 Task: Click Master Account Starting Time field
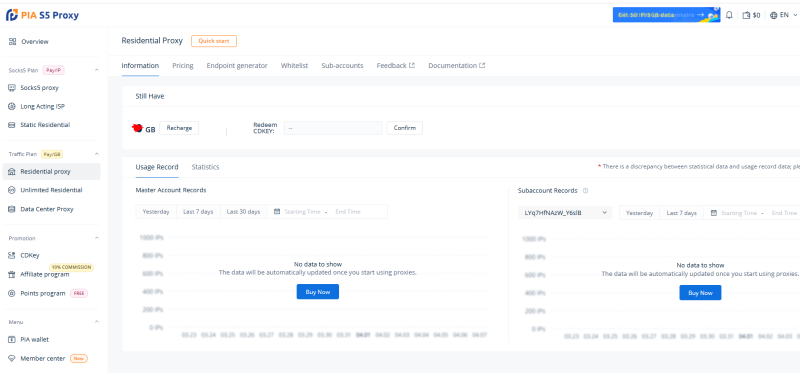click(x=302, y=211)
